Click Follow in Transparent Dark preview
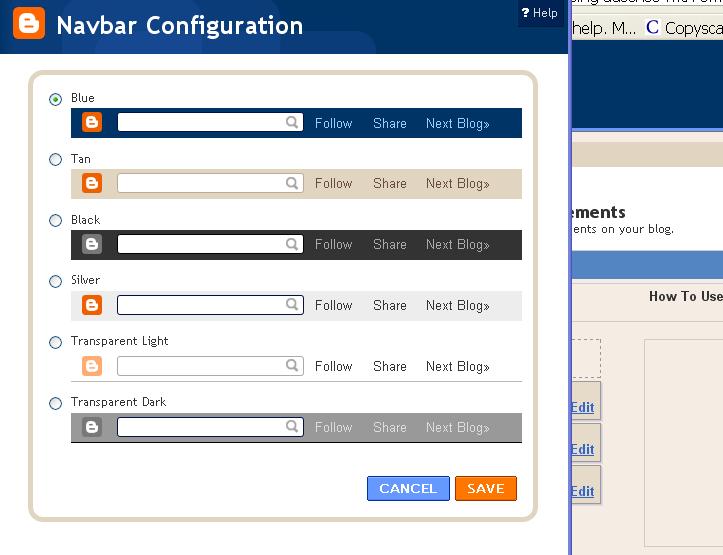Screen dimensions: 723x555 [333, 427]
